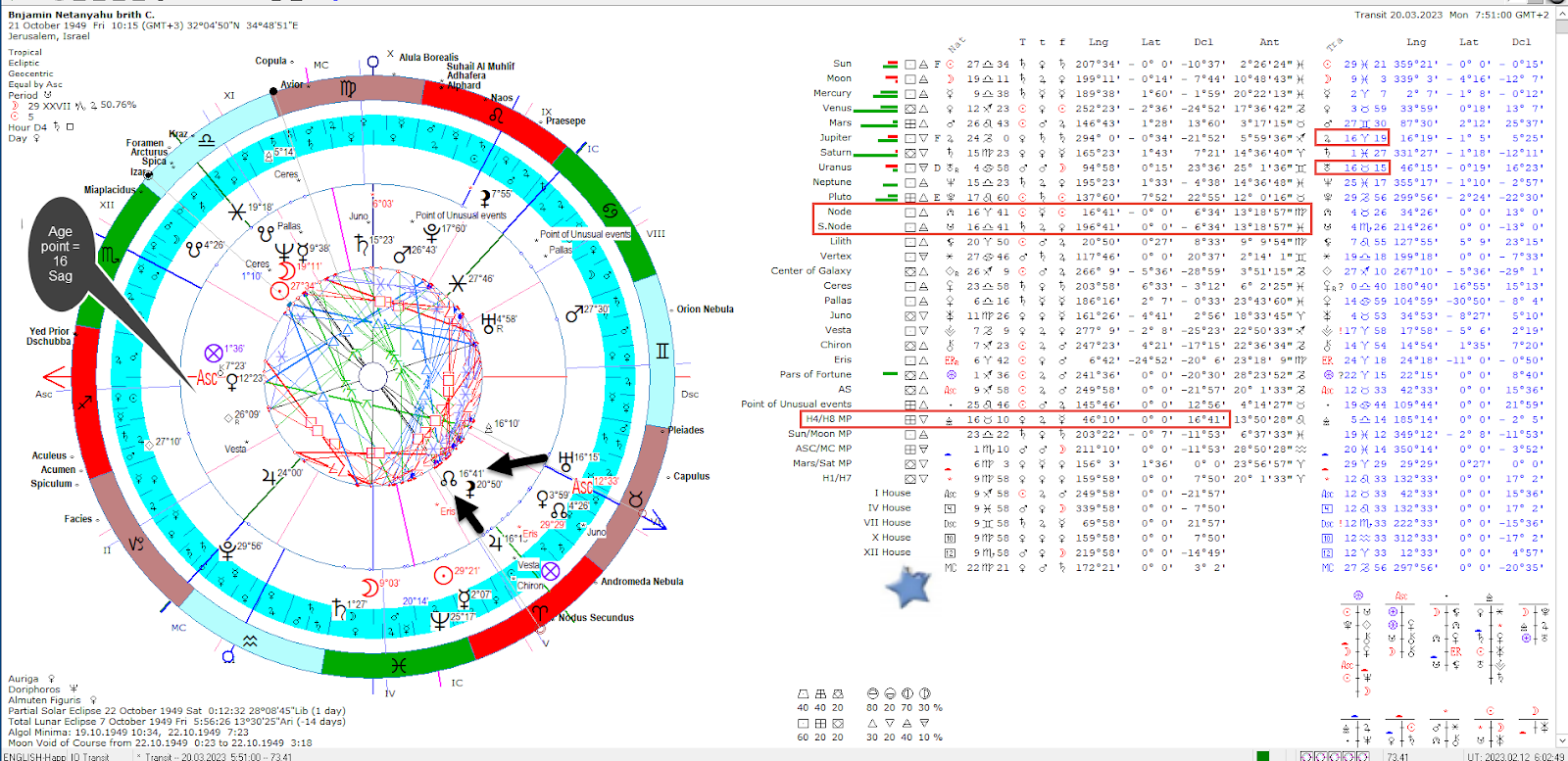Screen dimensions: 1568x761
Task: Select the S.Node row label
Action: coord(835,226)
